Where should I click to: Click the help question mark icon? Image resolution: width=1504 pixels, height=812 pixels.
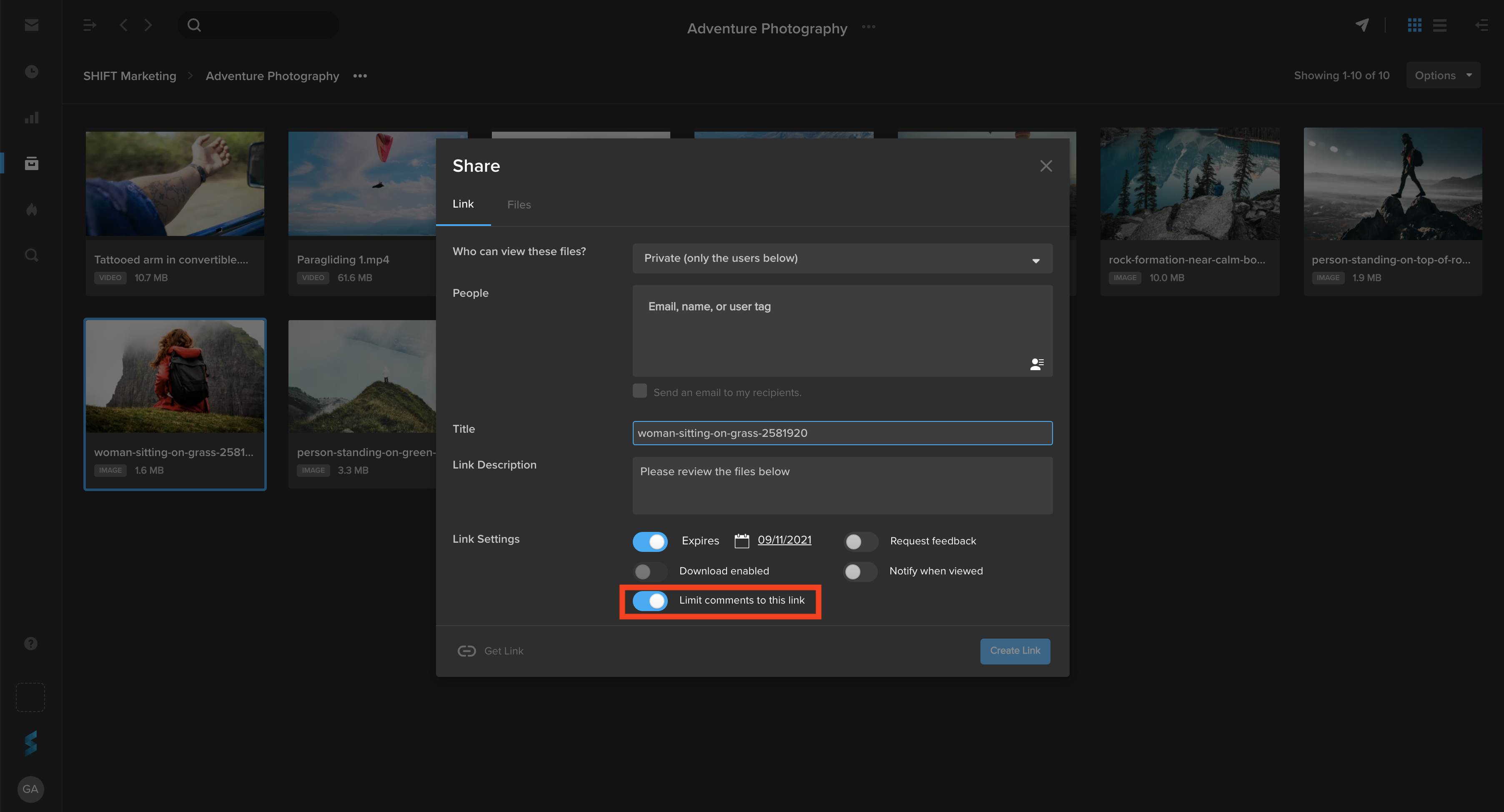click(31, 643)
